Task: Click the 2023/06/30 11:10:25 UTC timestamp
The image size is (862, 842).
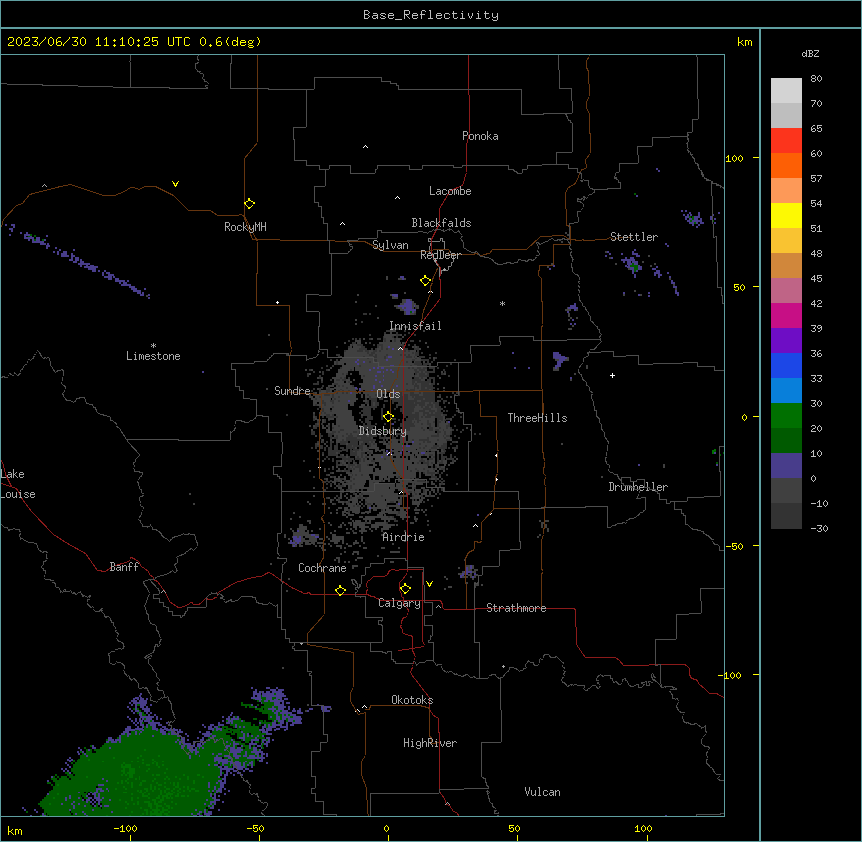Action: click(99, 42)
